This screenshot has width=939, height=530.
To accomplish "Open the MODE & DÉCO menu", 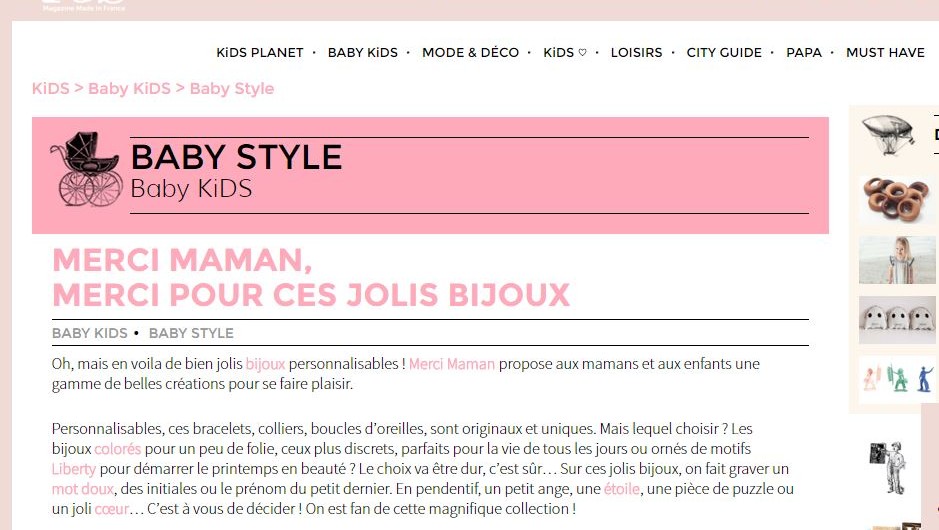I will click(471, 53).
